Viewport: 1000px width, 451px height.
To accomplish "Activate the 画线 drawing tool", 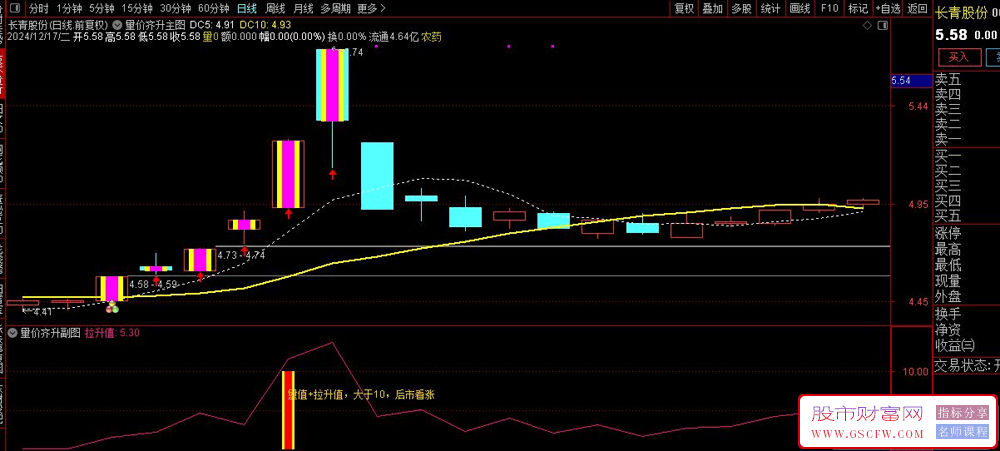I will coord(799,8).
